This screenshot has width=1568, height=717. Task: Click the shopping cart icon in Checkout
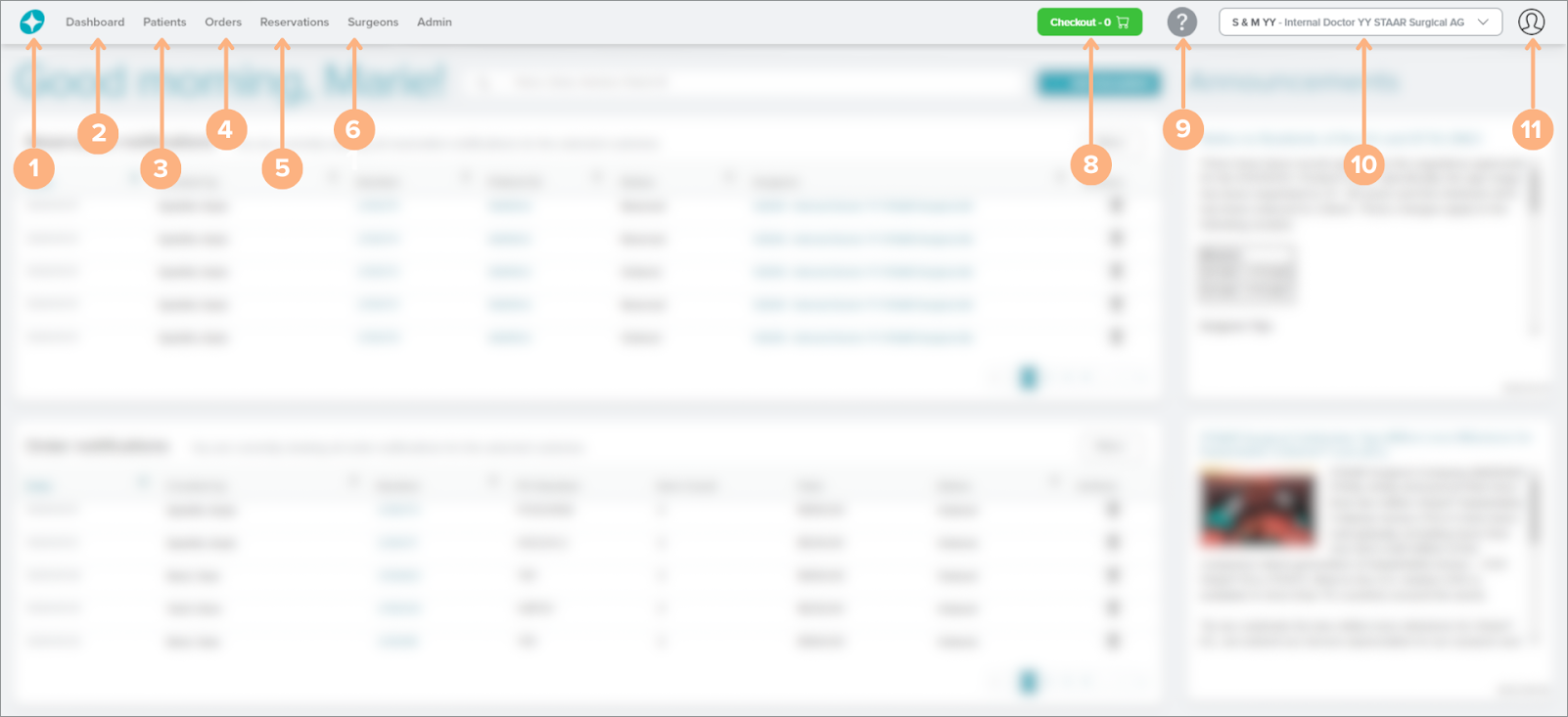tap(1123, 22)
